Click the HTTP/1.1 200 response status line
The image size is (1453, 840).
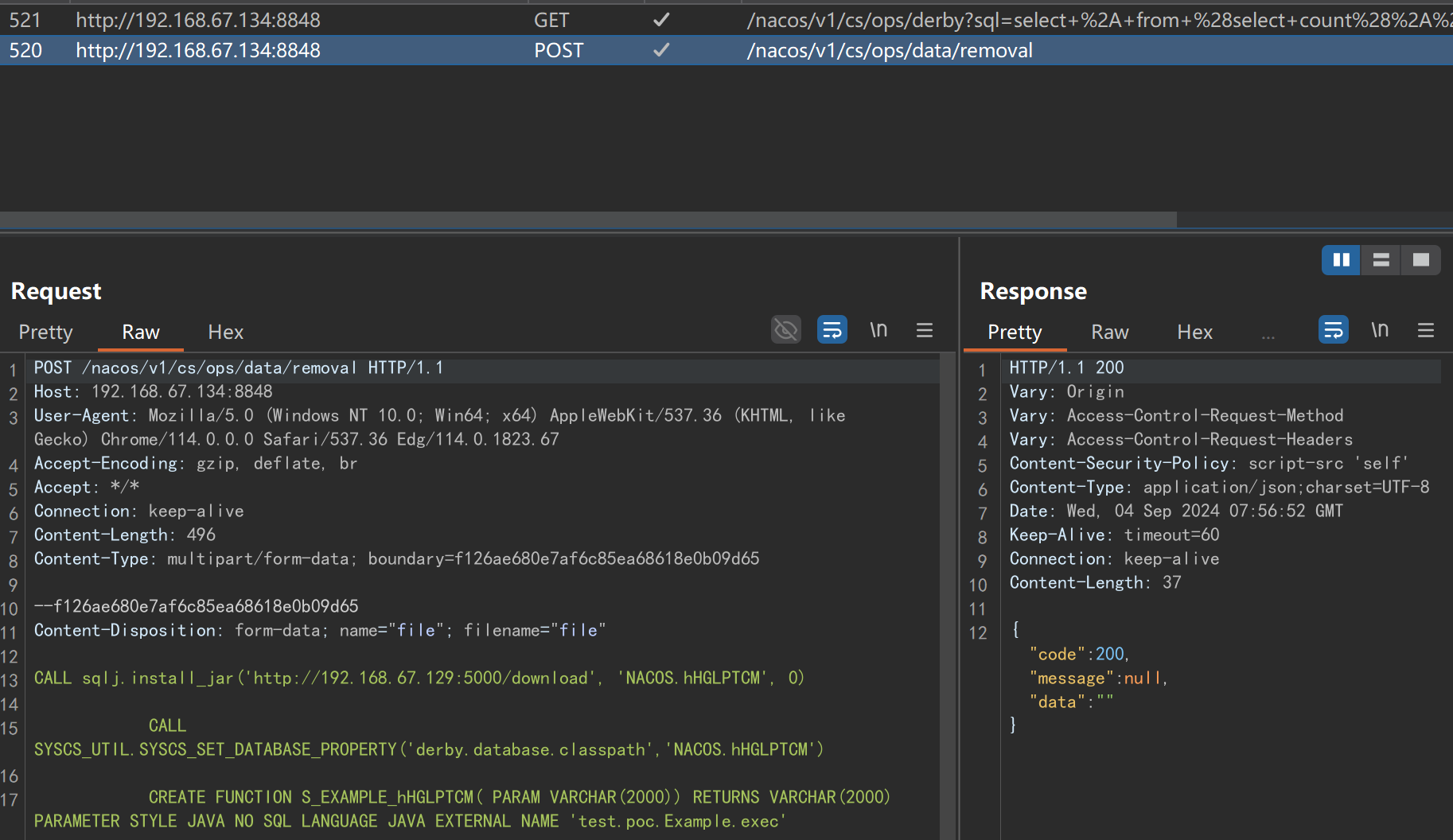(x=1067, y=367)
